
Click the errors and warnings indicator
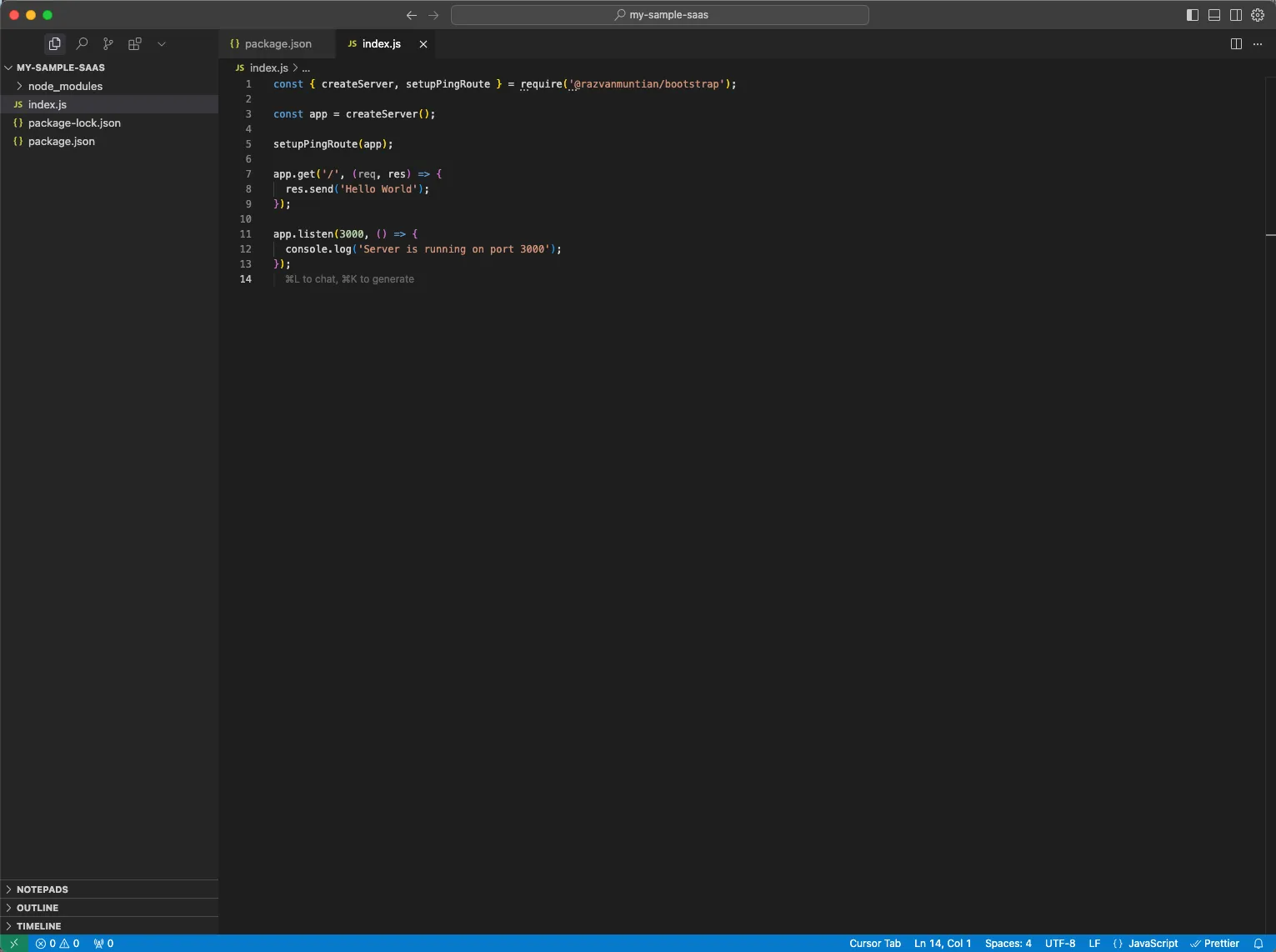58,944
